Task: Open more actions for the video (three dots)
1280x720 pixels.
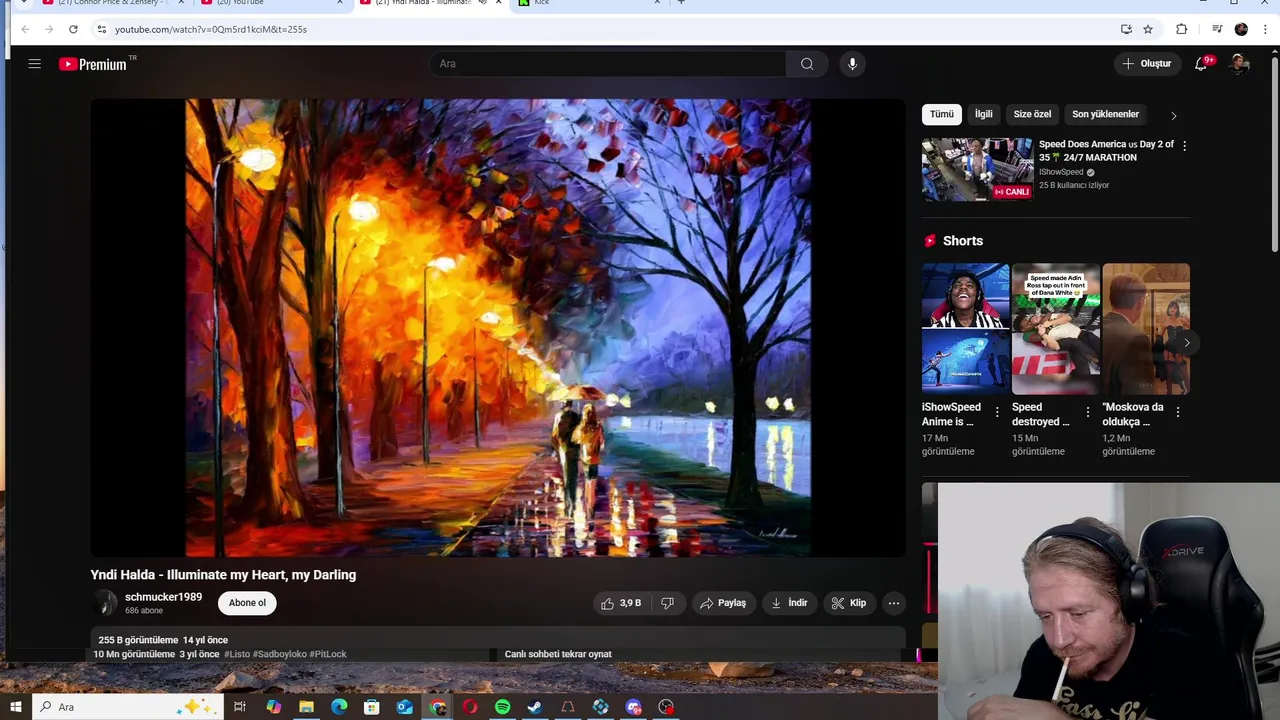Action: pyautogui.click(x=894, y=603)
